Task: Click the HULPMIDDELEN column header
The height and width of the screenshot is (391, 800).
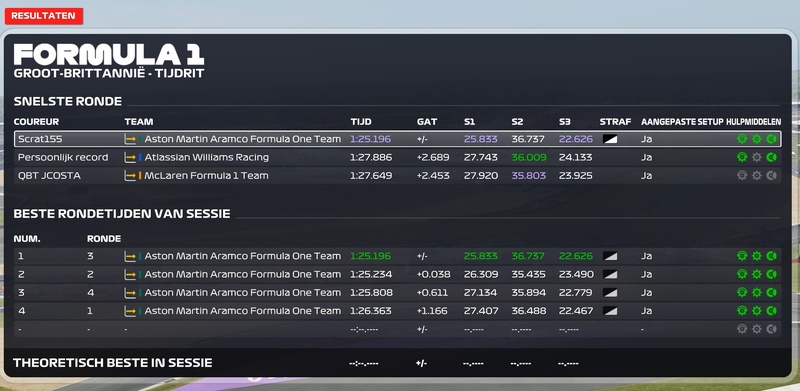Action: (x=753, y=122)
